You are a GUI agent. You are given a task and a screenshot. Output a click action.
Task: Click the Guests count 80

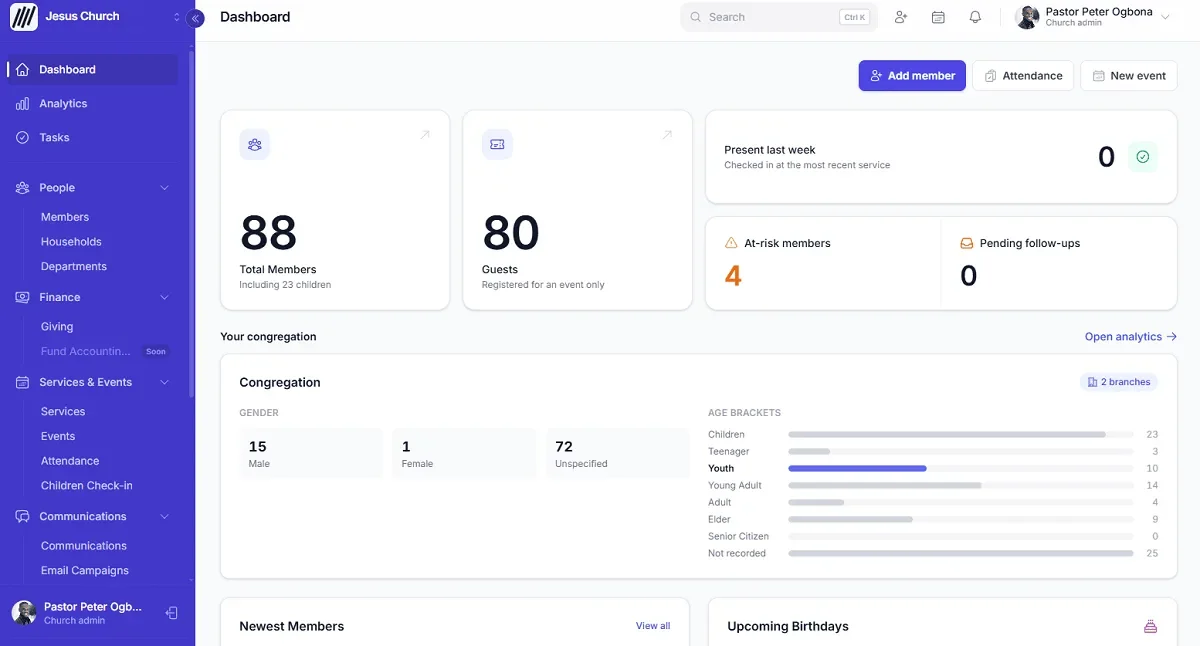tap(511, 234)
